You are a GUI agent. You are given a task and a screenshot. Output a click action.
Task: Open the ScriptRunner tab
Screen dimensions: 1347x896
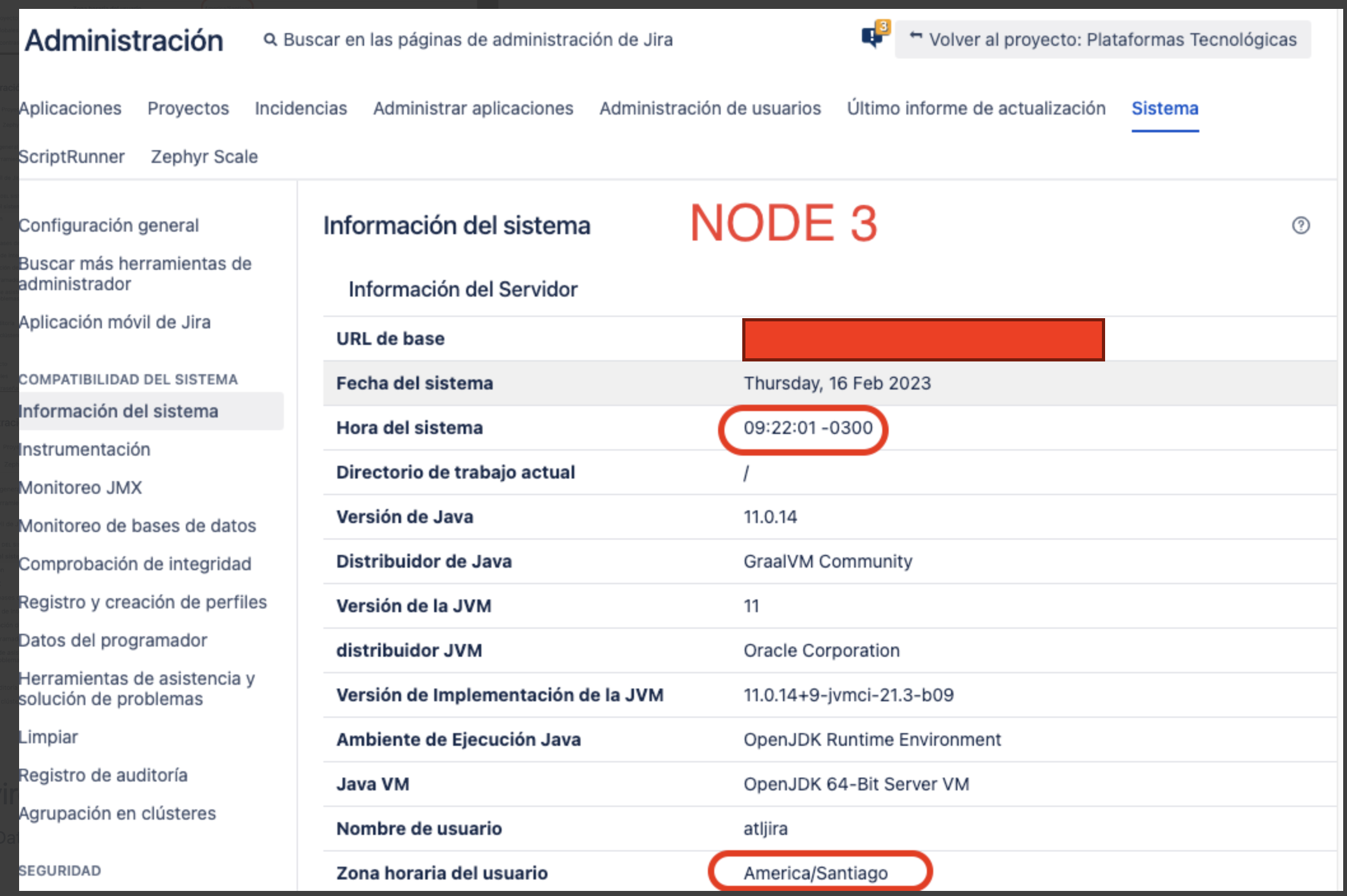tap(71, 157)
